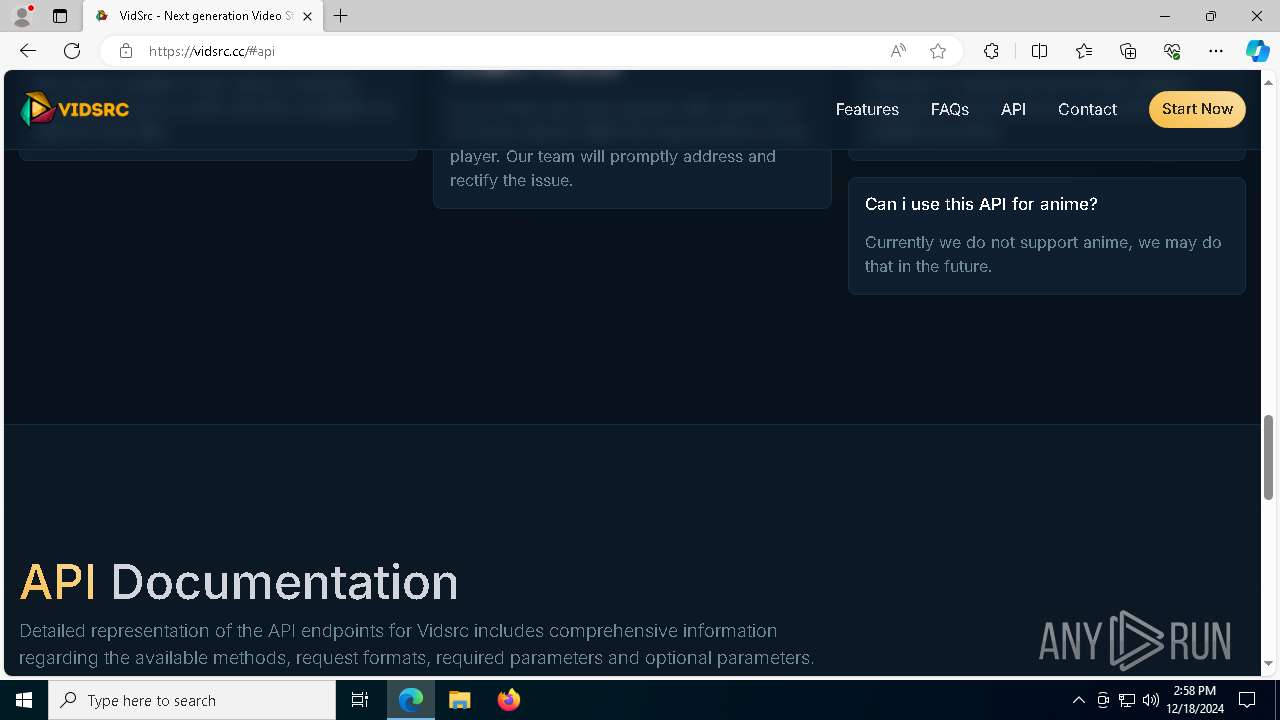Screen dimensions: 1280x720
Task: Open Settings and more ellipsis menu
Action: 1216,51
